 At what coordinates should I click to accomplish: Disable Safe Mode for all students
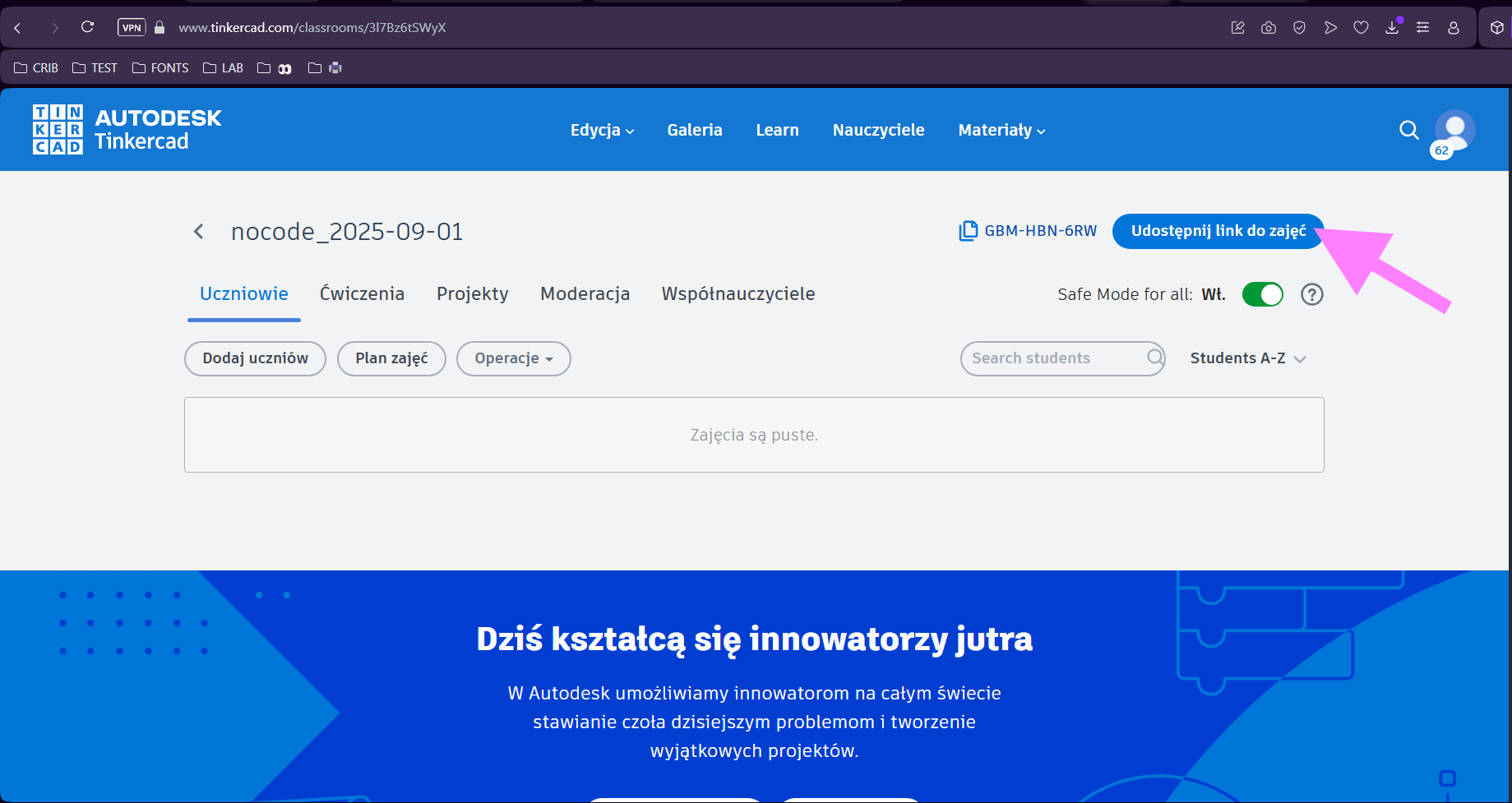tap(1263, 294)
